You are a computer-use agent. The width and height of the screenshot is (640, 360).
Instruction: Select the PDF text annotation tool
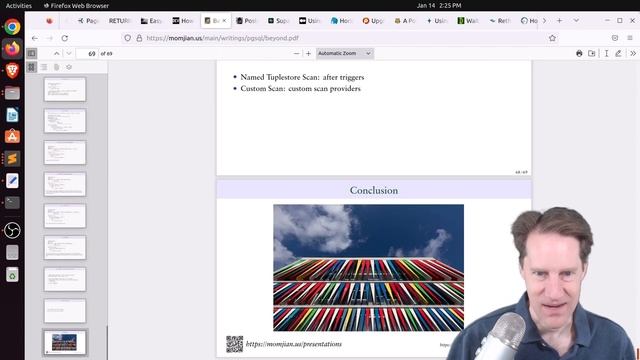[x=607, y=53]
